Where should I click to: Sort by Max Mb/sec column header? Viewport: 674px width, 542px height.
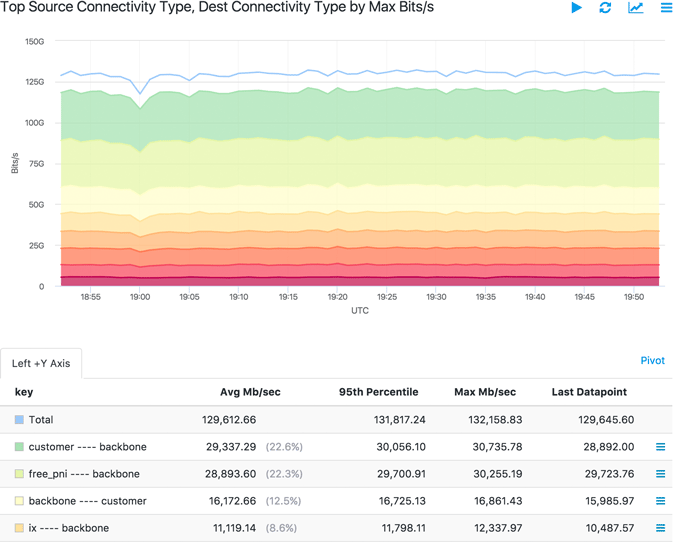point(484,392)
